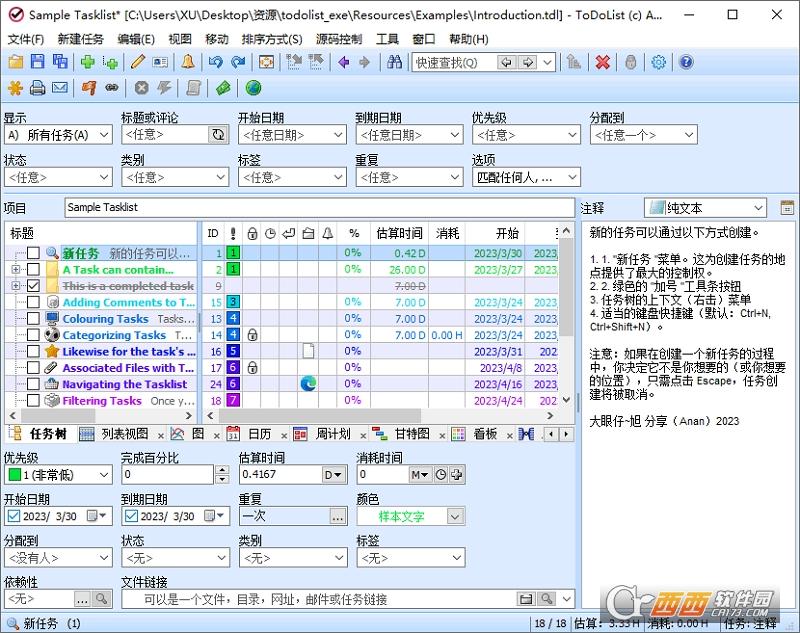Expand the 'This is a completed task' node
The width and height of the screenshot is (800, 633).
16,286
